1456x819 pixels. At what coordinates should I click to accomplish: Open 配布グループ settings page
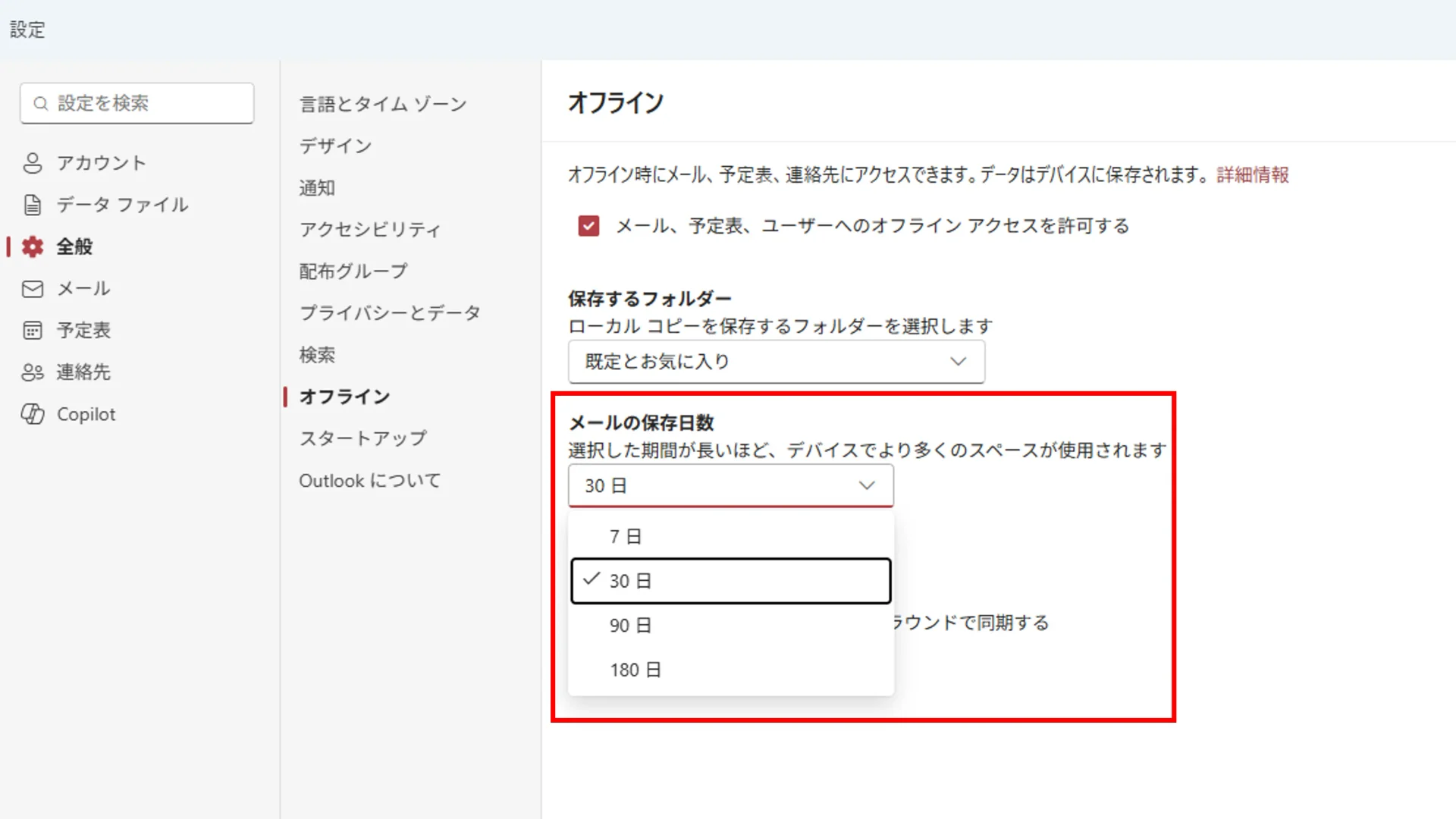coord(353,271)
